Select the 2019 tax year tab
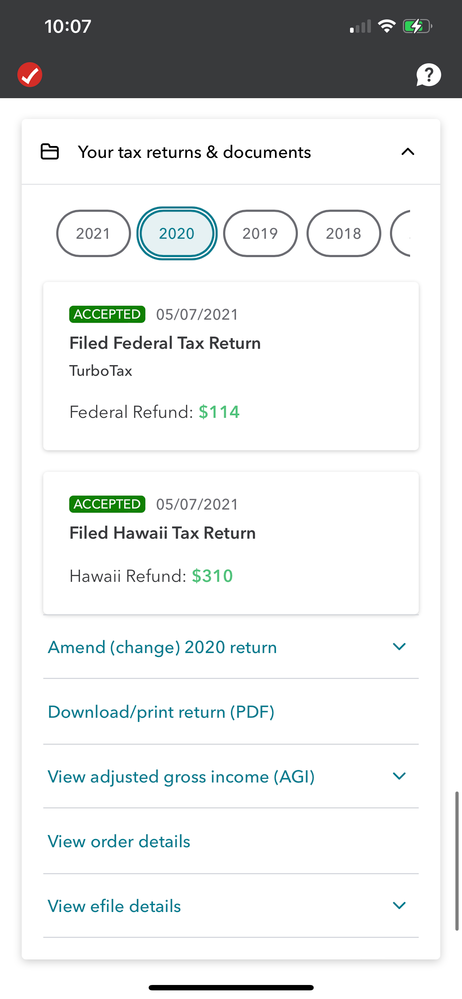Screen dimensions: 462x999 (260, 233)
